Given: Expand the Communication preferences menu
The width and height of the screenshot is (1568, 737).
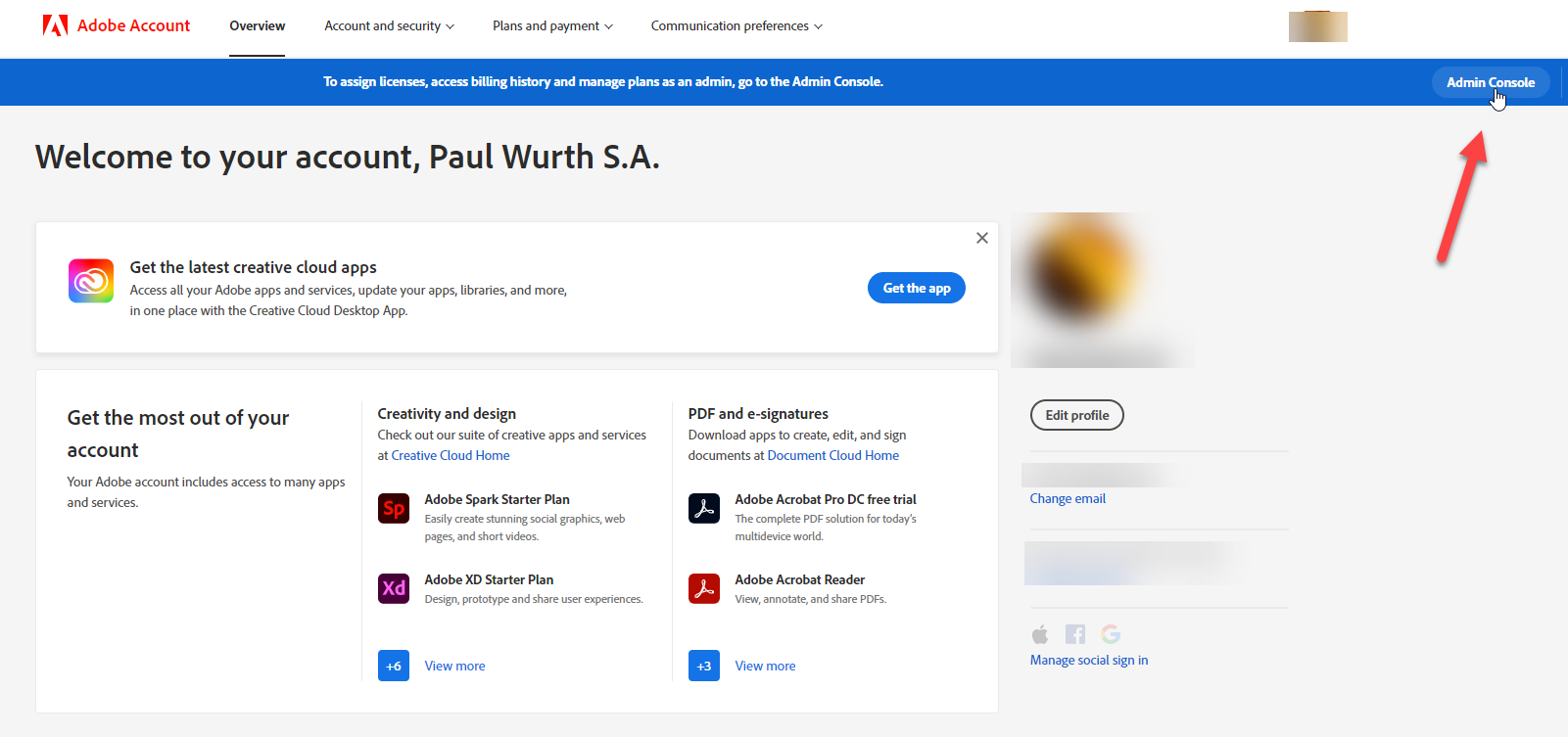Looking at the screenshot, I should [x=736, y=26].
